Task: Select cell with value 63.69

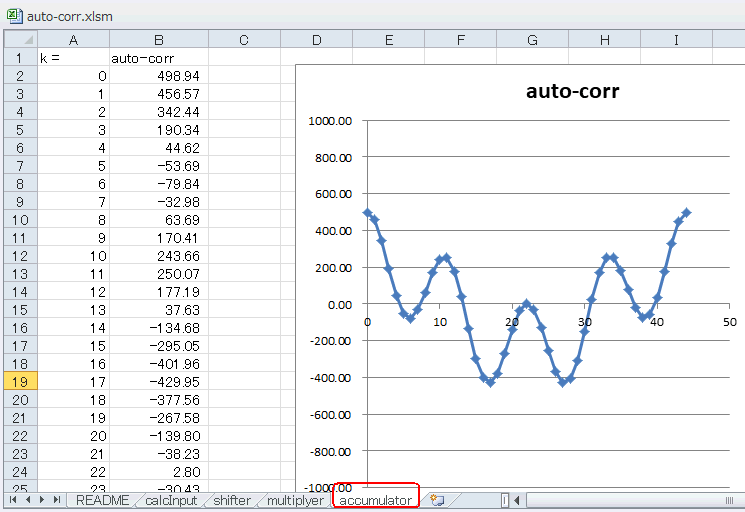Action: (159, 220)
